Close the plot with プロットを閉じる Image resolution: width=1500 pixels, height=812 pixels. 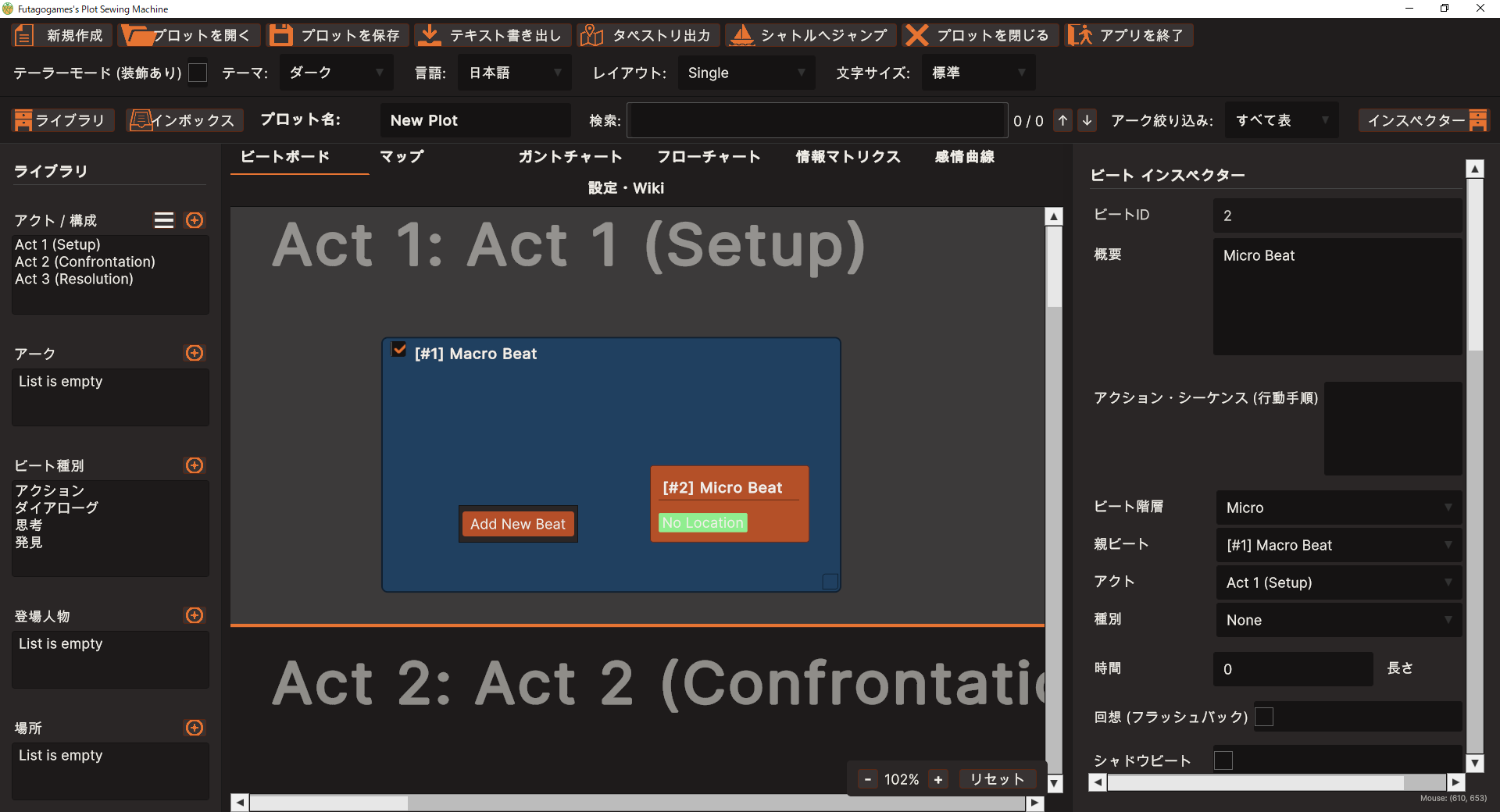pyautogui.click(x=980, y=35)
